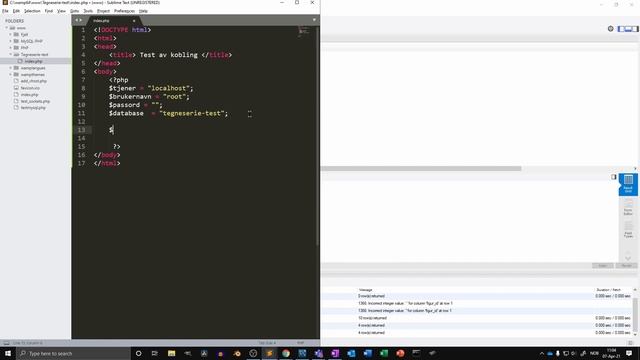Screen dimensions: 640x360
Task: Click the "localhost" string on line 8
Action: pyautogui.click(x=170, y=88)
